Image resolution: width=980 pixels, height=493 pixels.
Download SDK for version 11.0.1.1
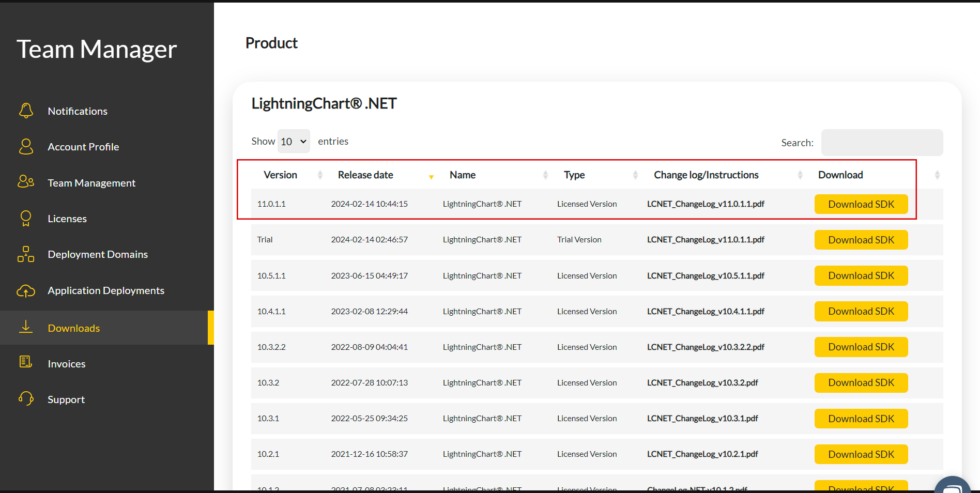coord(861,204)
